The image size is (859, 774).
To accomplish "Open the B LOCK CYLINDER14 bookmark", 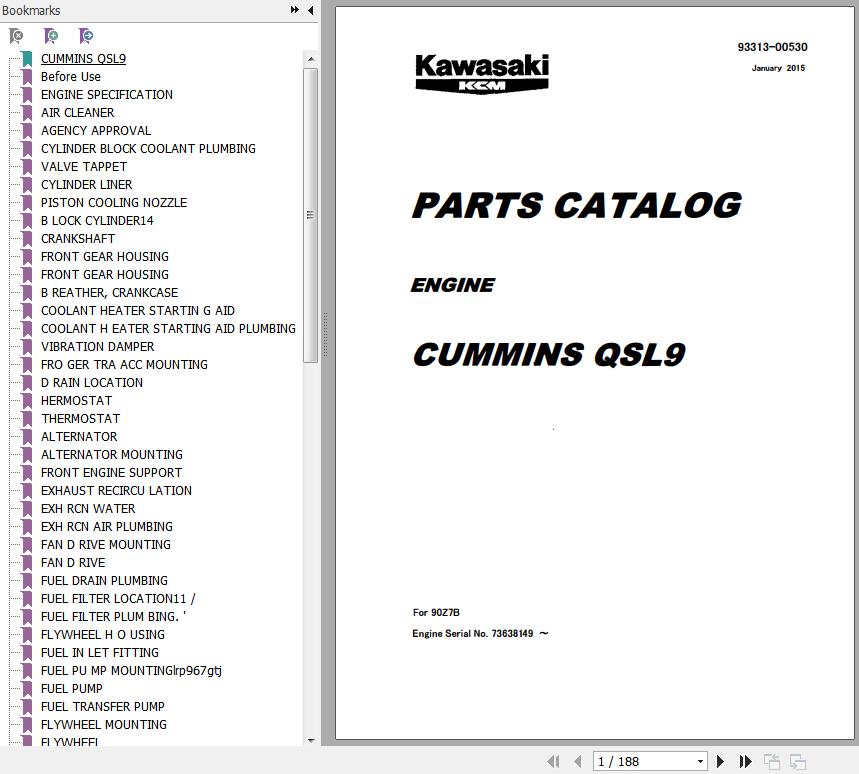I will 97,221.
